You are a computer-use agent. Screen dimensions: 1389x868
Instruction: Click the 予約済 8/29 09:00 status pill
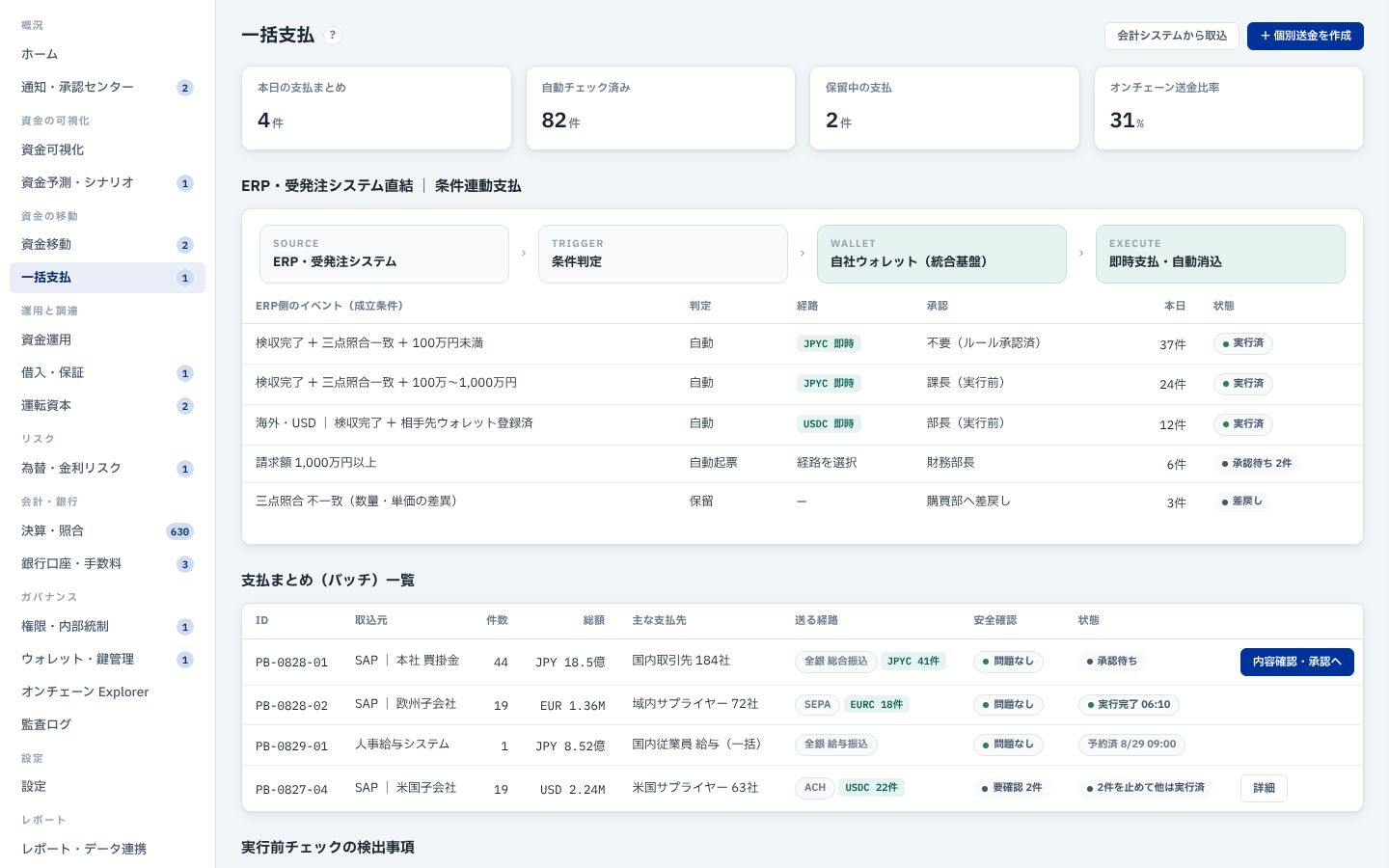click(1131, 745)
